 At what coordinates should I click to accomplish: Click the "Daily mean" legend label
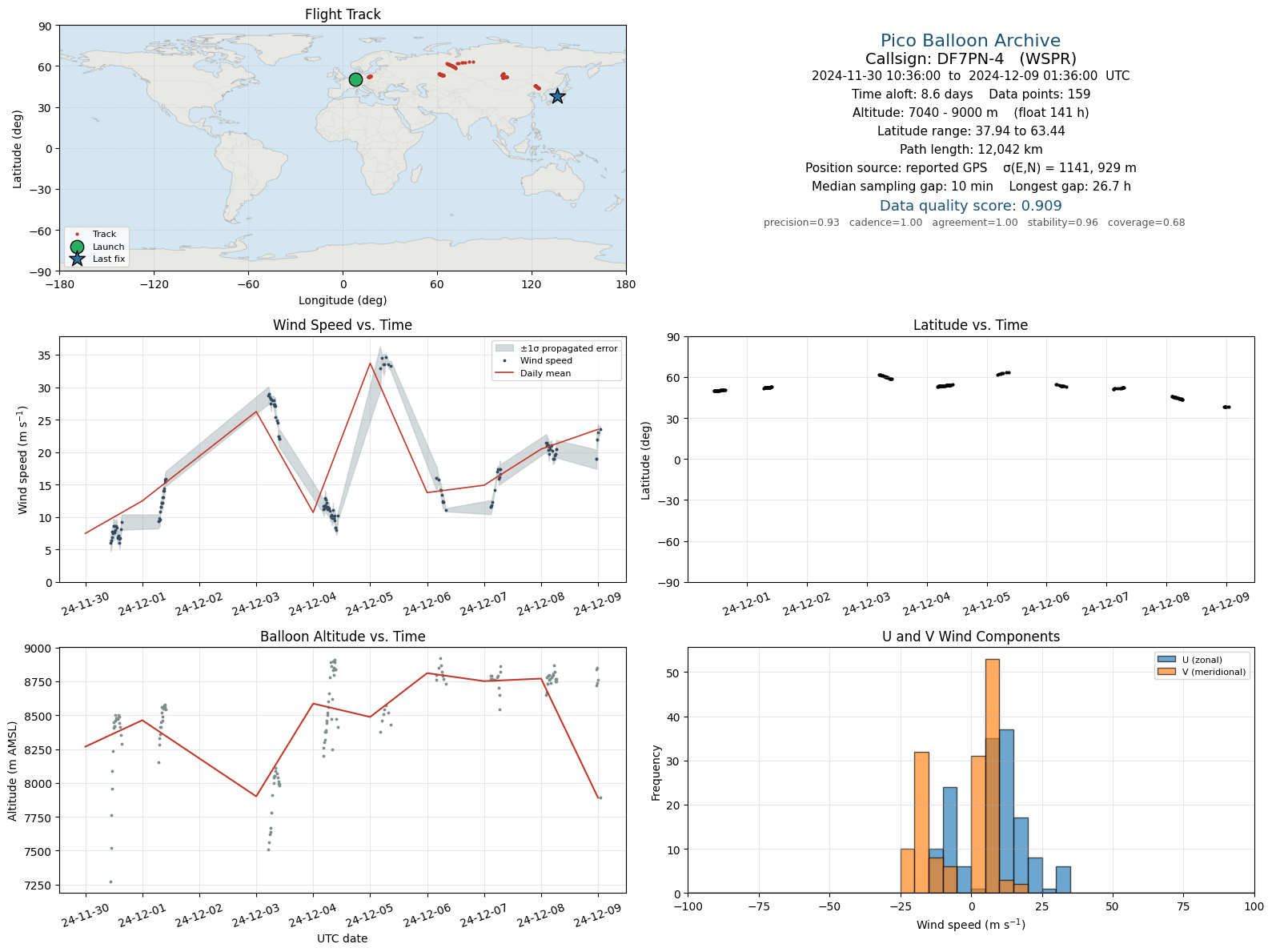(x=545, y=373)
